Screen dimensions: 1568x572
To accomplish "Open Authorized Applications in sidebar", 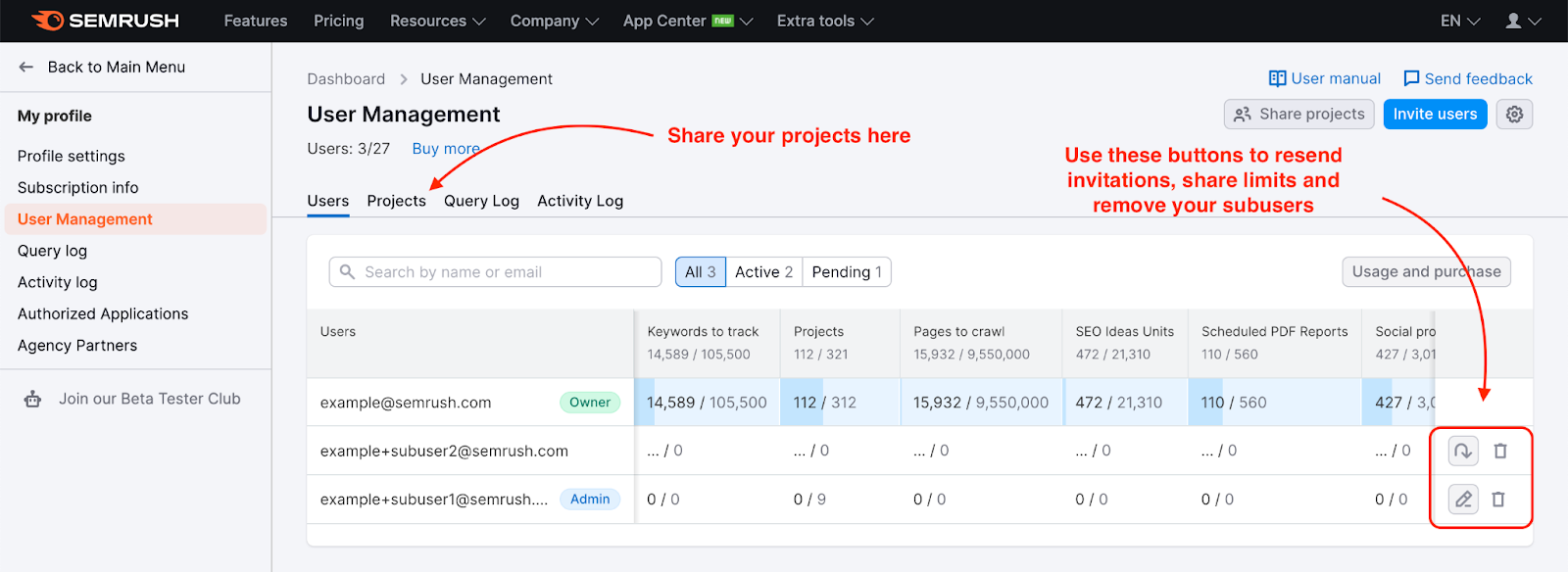I will (x=103, y=313).
